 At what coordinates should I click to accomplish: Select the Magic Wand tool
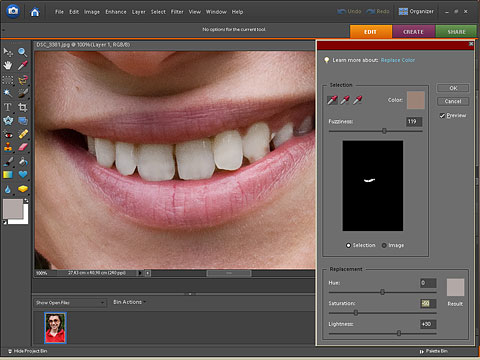coord(8,93)
